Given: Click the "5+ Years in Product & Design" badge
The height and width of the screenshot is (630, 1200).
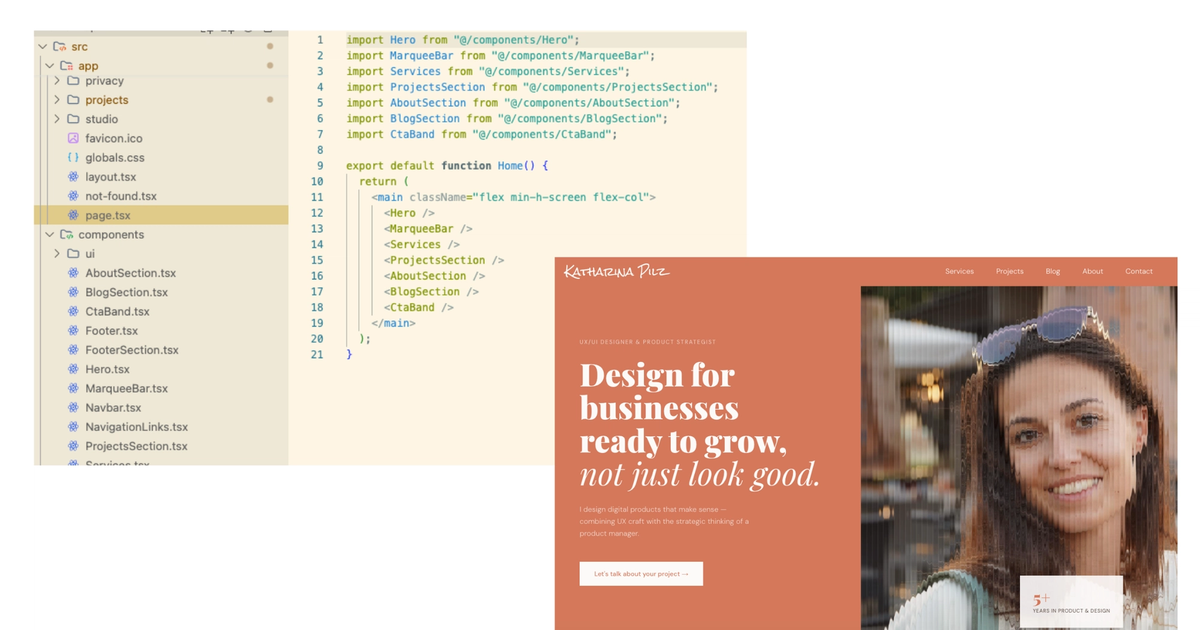Looking at the screenshot, I should pos(1071,602).
